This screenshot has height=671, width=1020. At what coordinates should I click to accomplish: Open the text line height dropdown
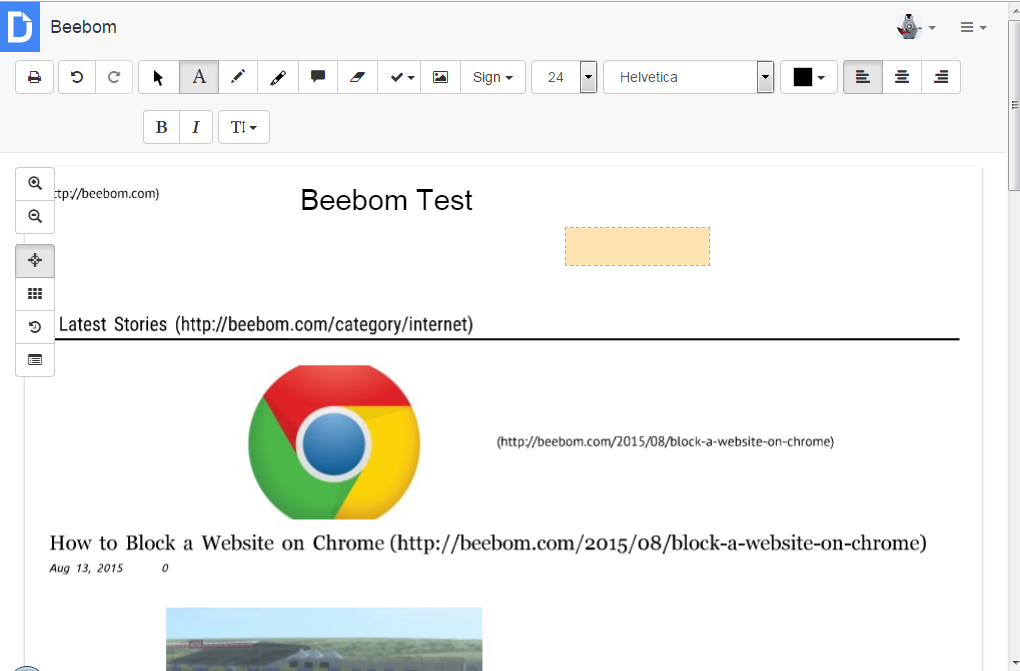(x=243, y=127)
